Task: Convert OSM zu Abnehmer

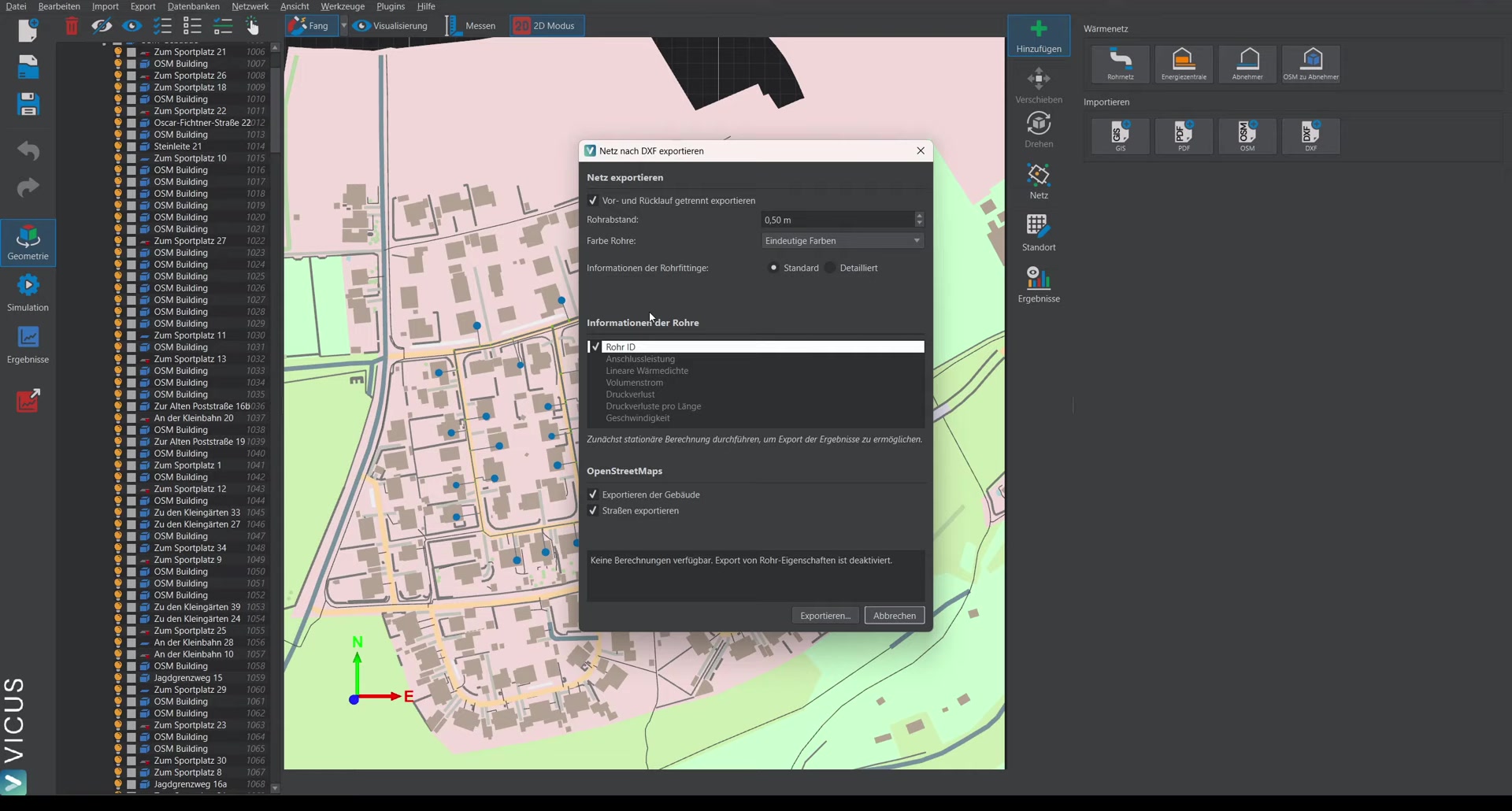Action: (x=1311, y=64)
